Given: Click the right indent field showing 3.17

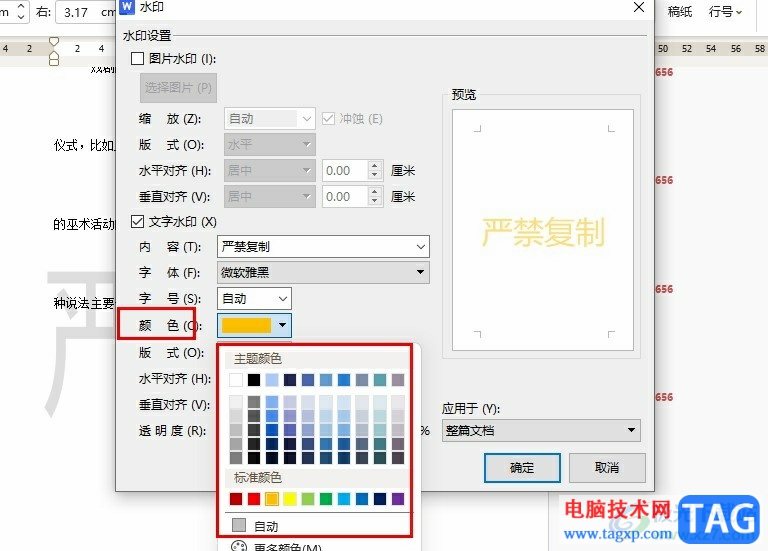Looking at the screenshot, I should click(x=86, y=12).
